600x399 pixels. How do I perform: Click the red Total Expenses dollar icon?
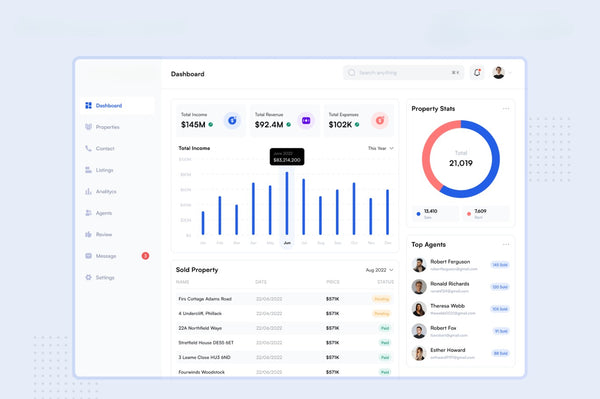point(380,121)
